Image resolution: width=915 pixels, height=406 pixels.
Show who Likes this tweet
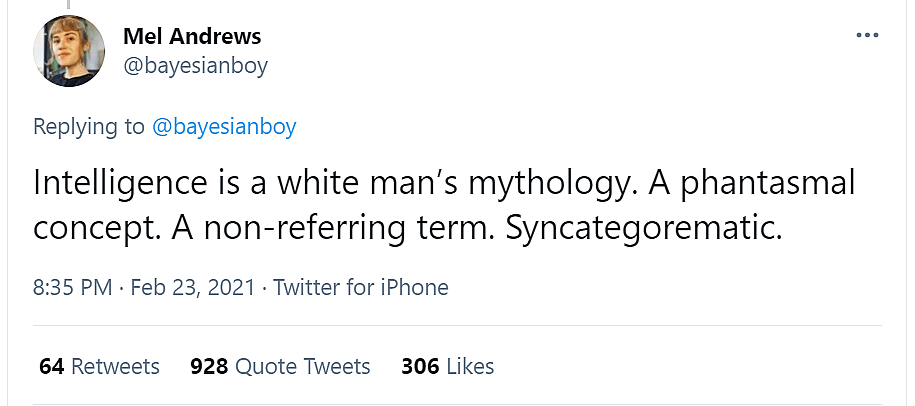pos(470,367)
